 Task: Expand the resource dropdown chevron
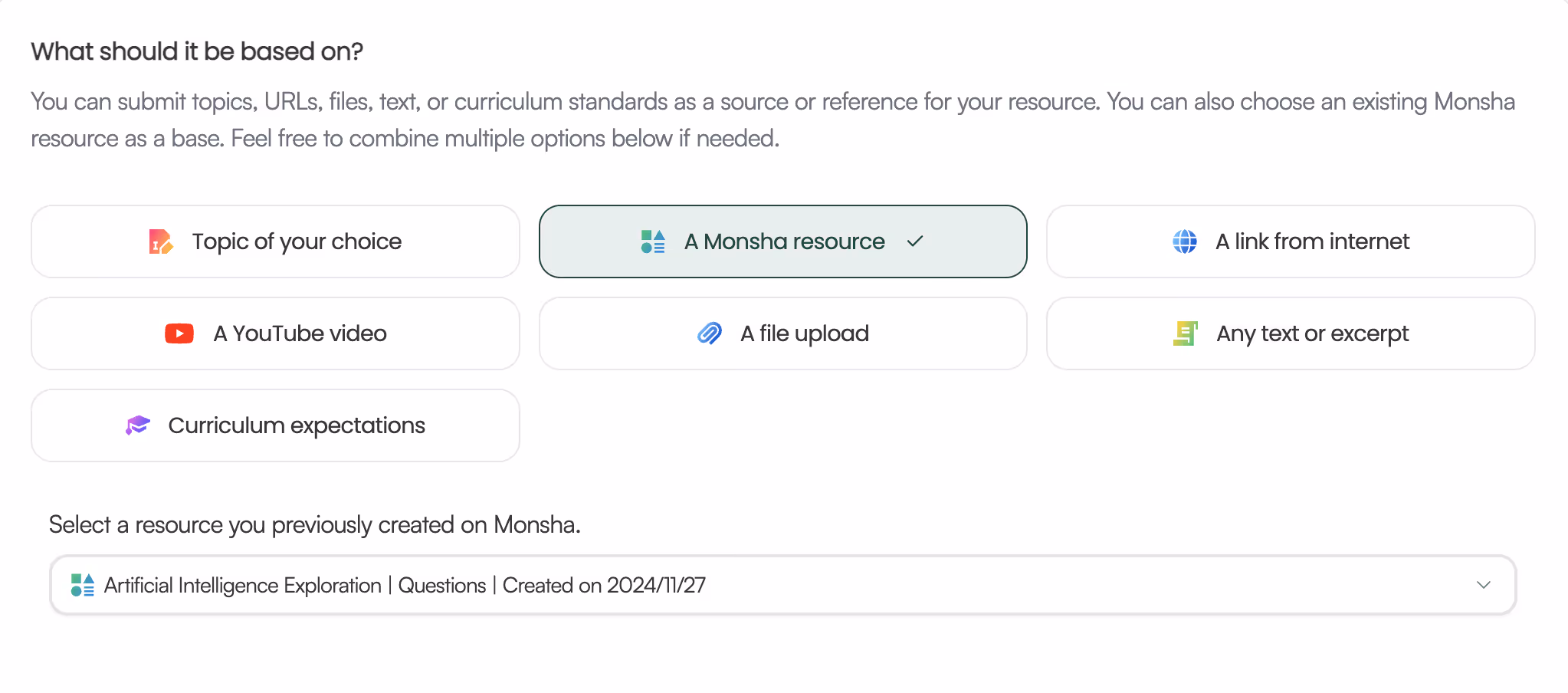click(1484, 585)
